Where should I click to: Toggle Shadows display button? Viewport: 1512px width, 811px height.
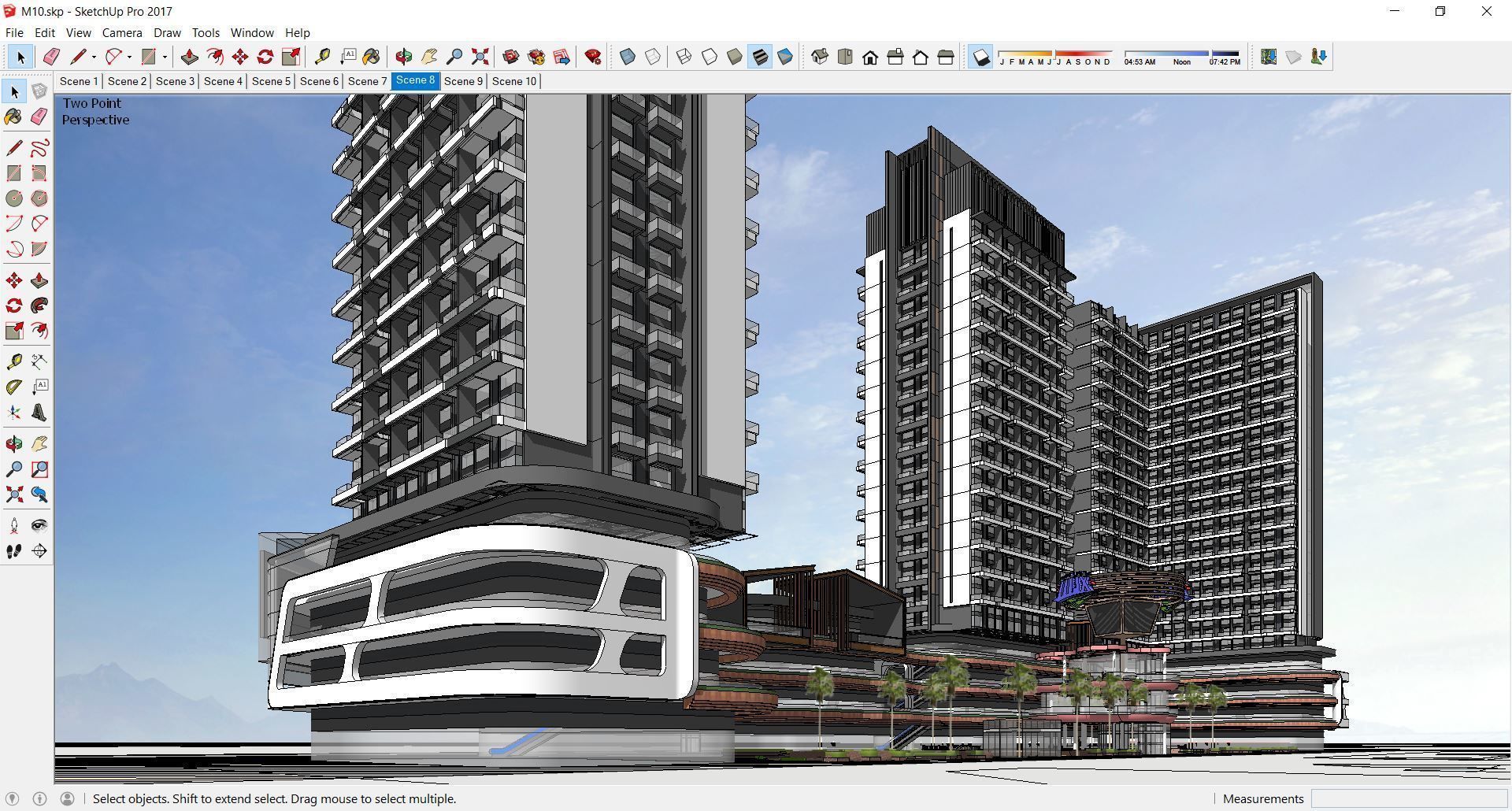click(x=980, y=57)
